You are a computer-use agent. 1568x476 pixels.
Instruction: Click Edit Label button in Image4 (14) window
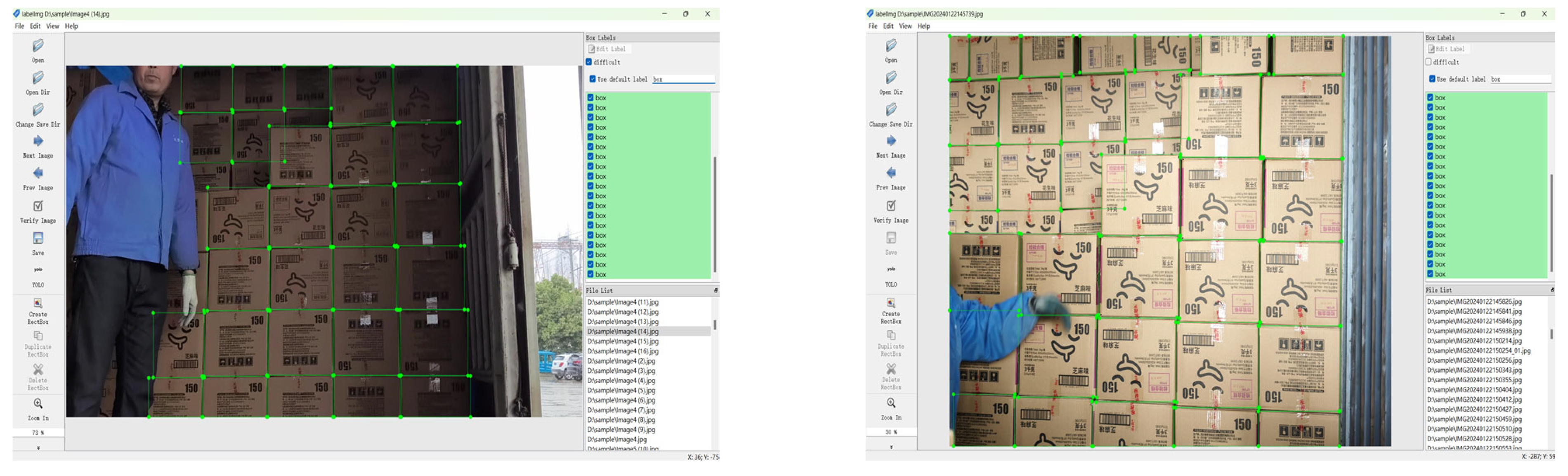tap(609, 49)
